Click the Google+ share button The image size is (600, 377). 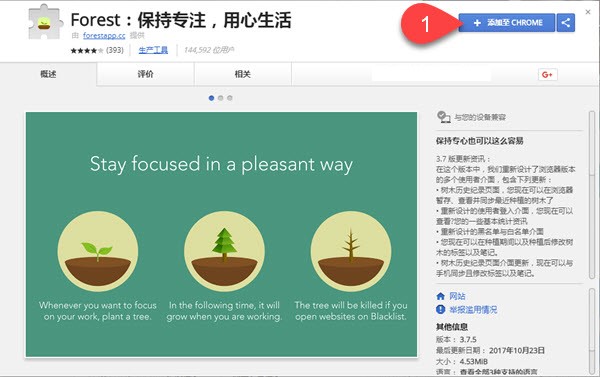pos(547,75)
